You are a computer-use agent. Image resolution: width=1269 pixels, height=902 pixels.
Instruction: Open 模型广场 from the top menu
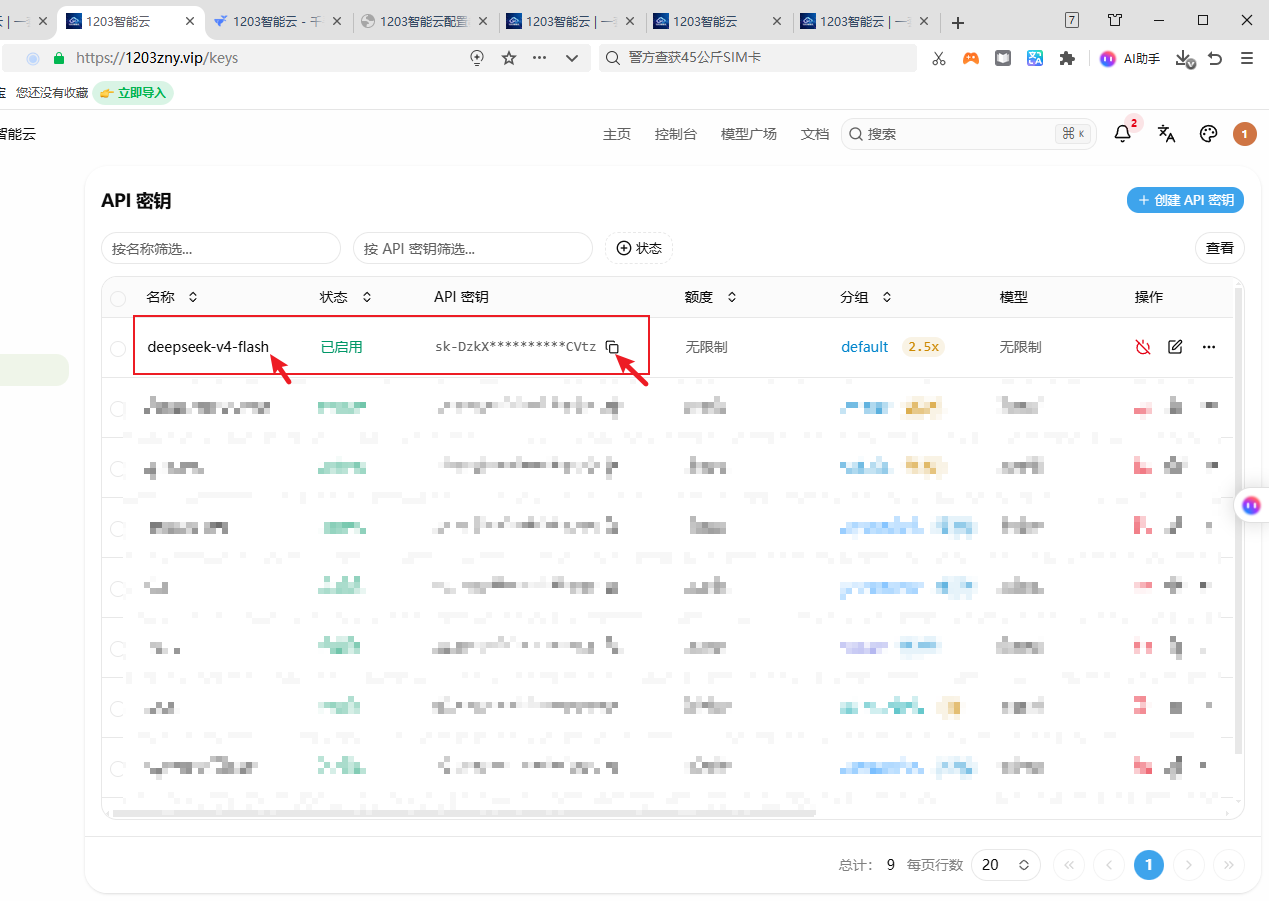749,134
